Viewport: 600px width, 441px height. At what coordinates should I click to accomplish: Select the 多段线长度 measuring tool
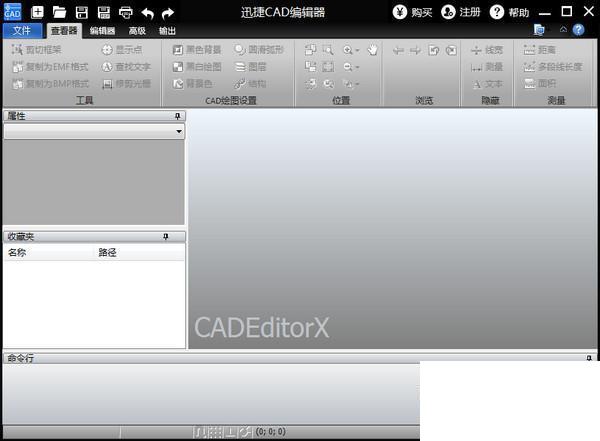coord(553,67)
